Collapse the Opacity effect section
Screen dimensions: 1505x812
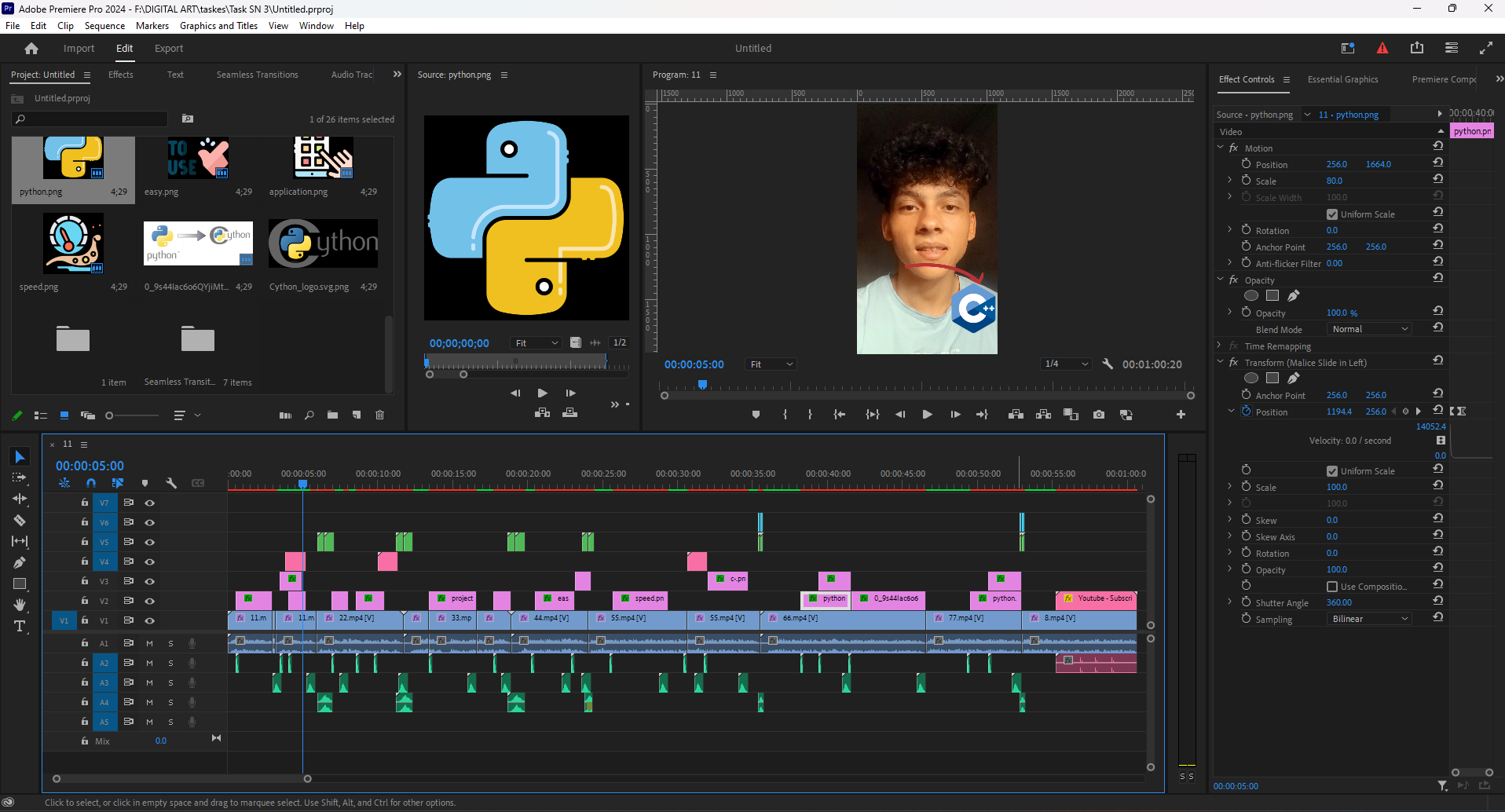click(x=1221, y=280)
